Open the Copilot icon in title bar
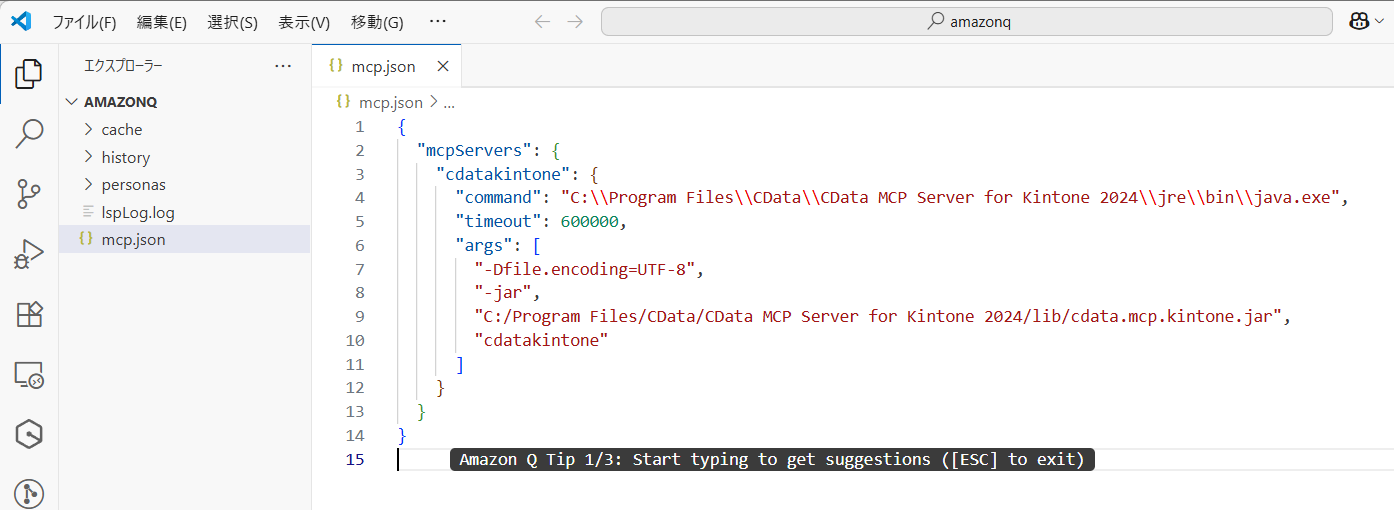 tap(1359, 21)
